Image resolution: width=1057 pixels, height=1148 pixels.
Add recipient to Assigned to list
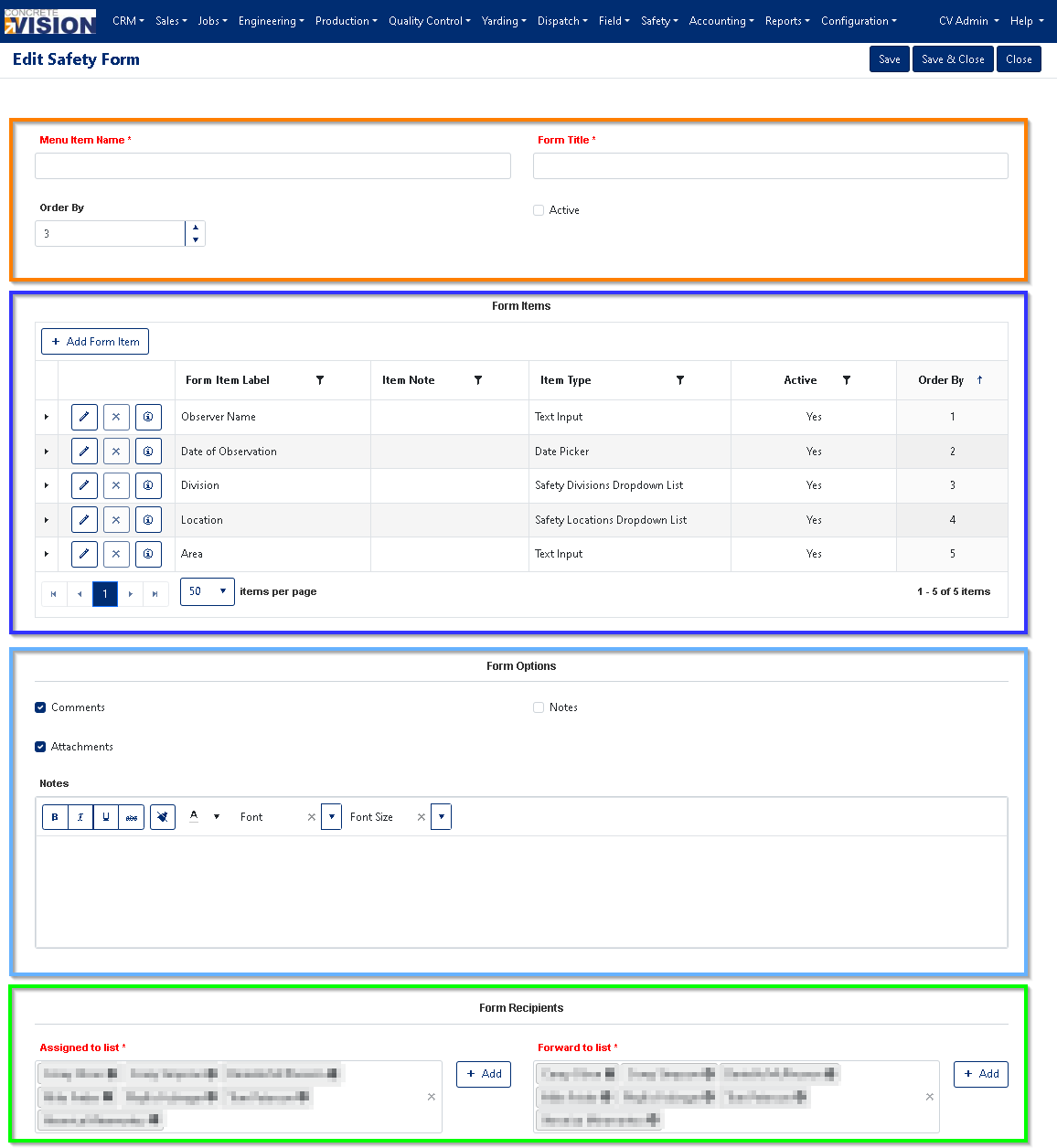pyautogui.click(x=484, y=1074)
